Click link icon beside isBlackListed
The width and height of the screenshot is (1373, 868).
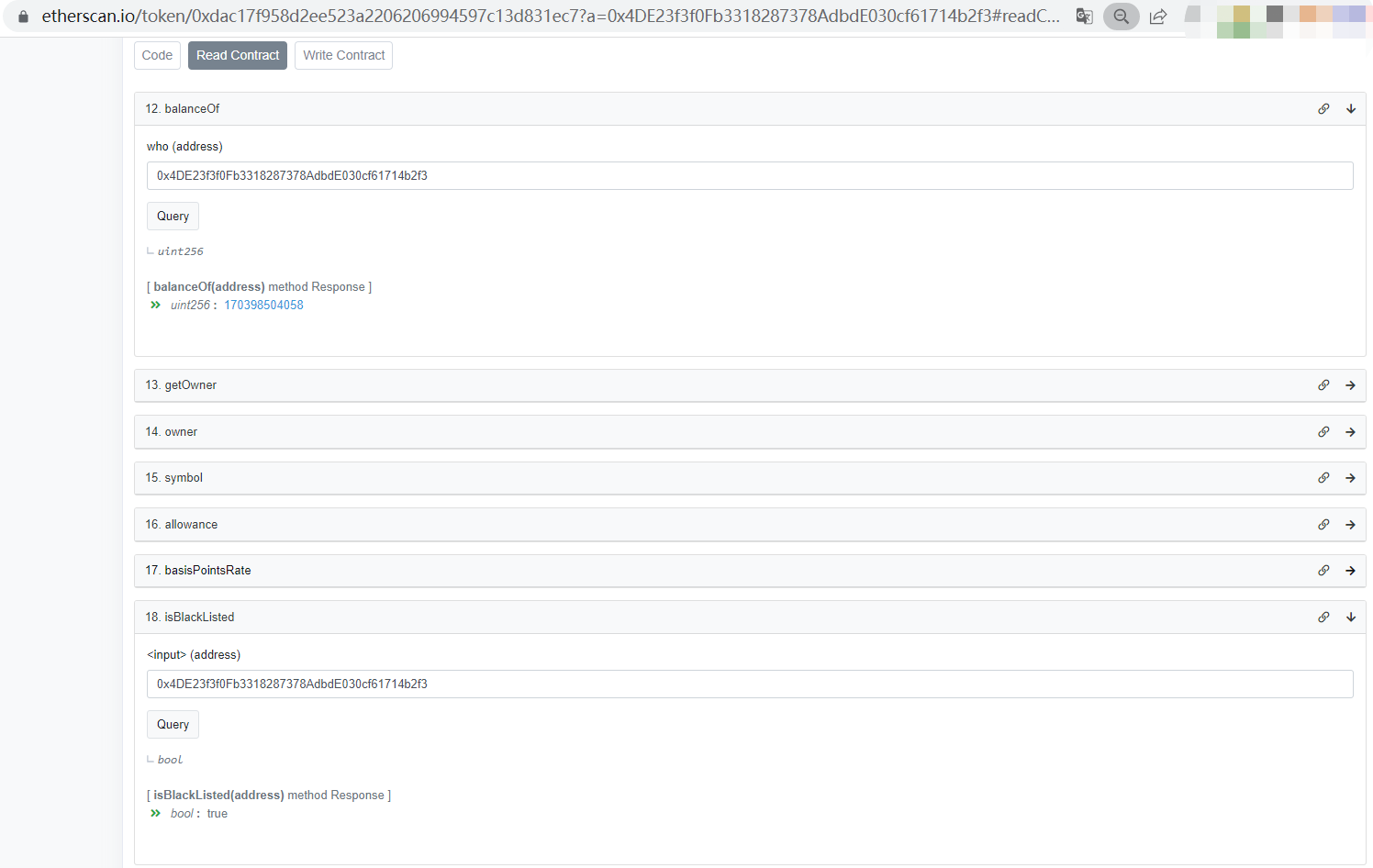1323,618
